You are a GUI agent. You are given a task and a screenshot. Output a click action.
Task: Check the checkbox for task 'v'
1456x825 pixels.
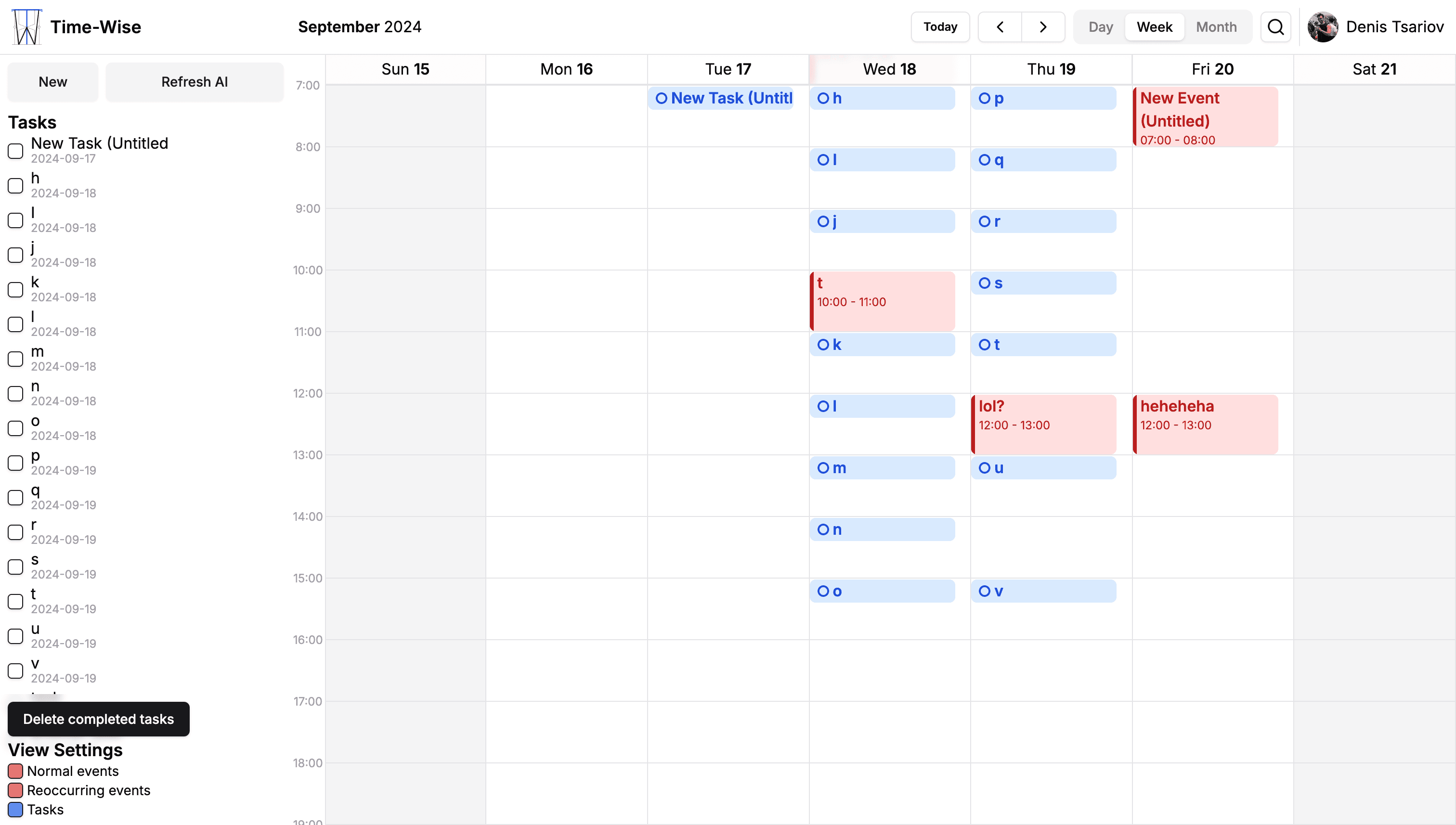[15, 670]
